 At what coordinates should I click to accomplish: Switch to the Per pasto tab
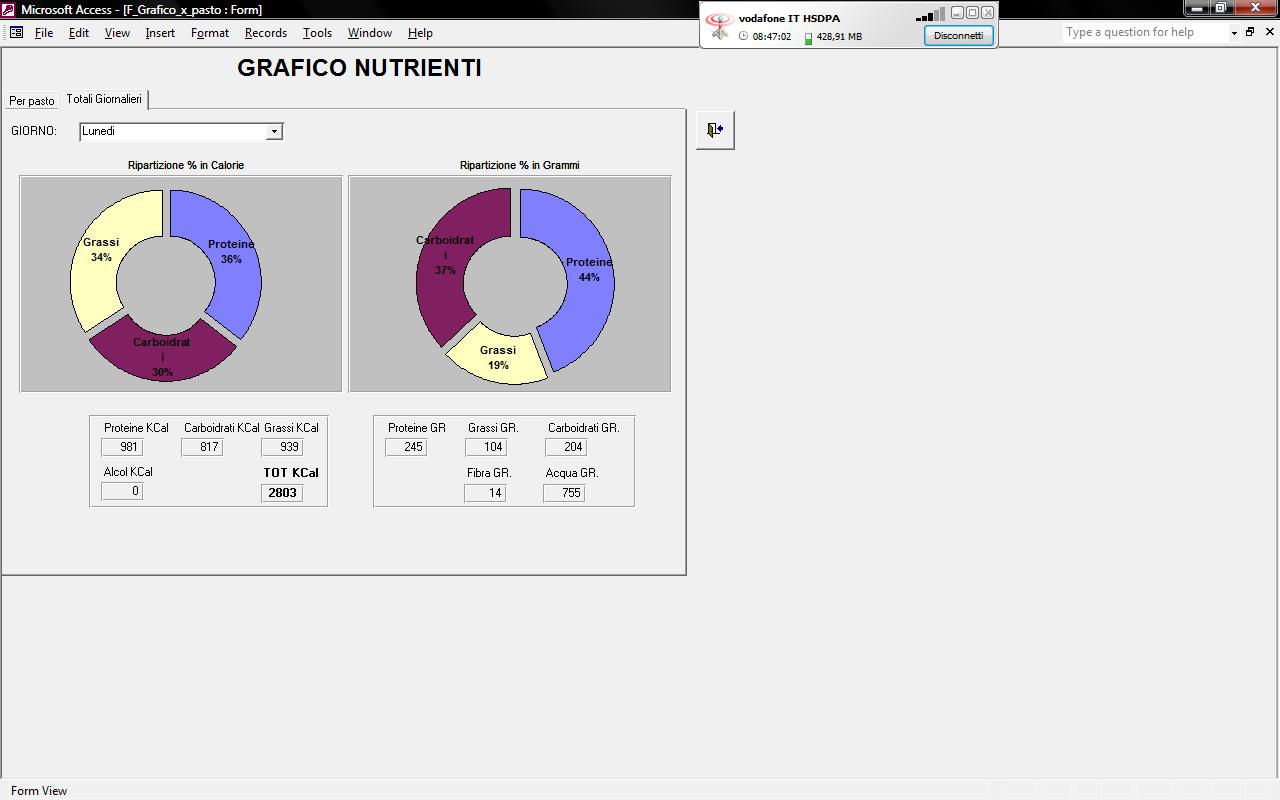(32, 101)
